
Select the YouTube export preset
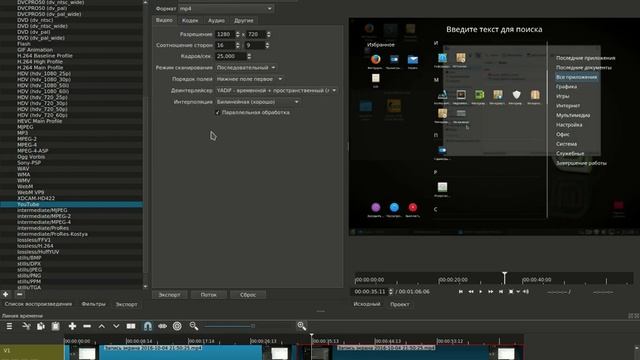pos(71,204)
